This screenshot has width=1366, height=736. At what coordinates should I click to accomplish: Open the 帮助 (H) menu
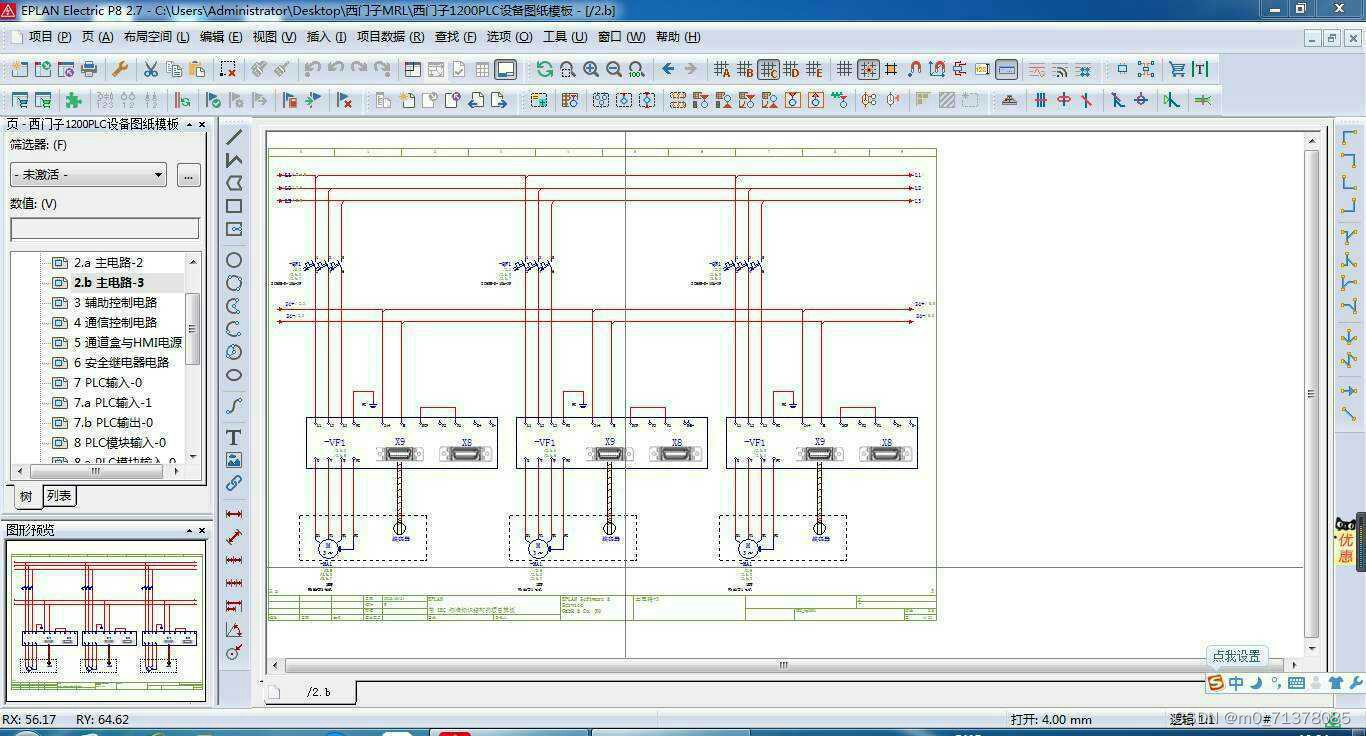(678, 37)
